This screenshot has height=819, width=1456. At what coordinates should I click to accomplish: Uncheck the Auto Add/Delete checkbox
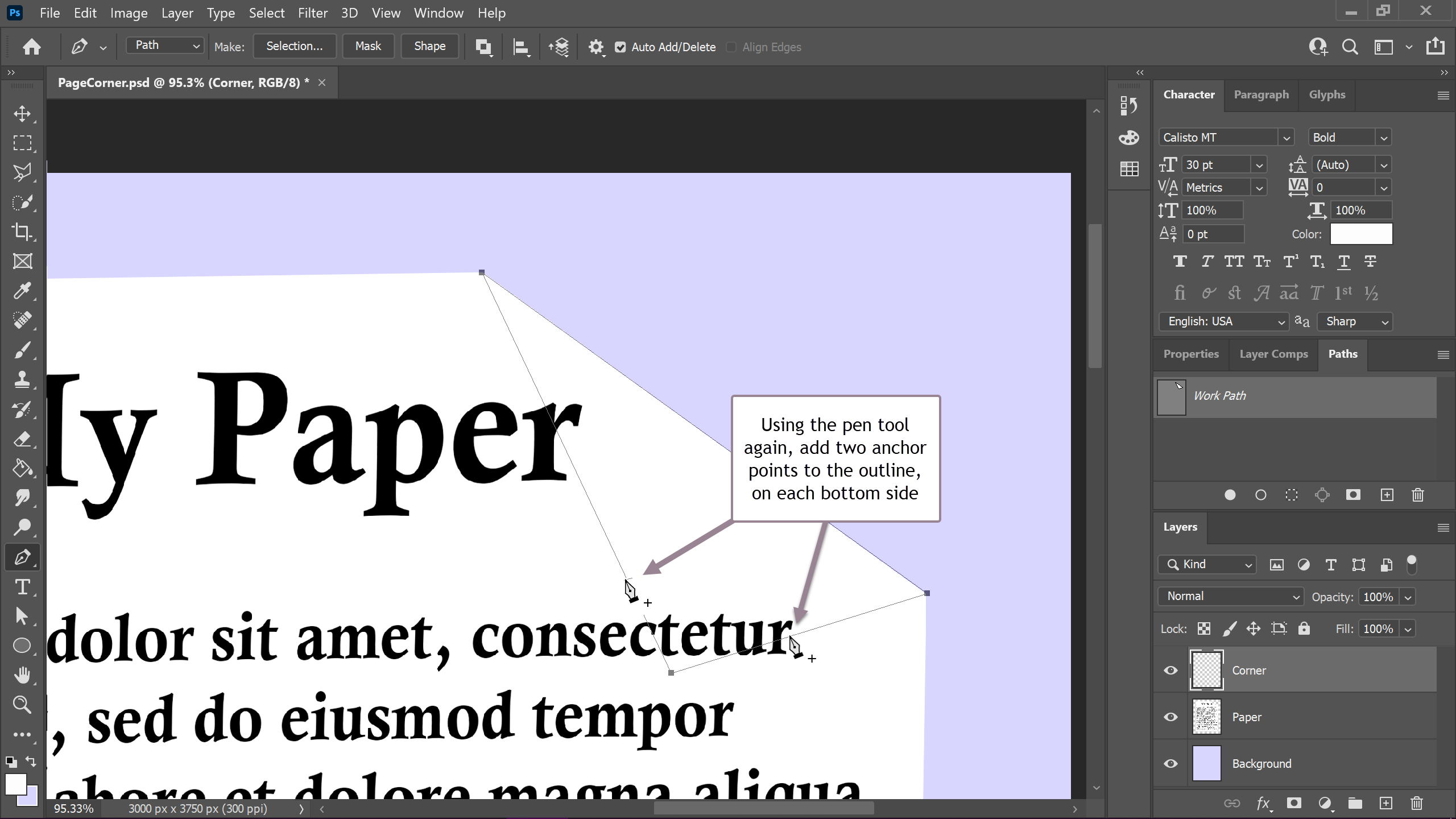pos(621,47)
